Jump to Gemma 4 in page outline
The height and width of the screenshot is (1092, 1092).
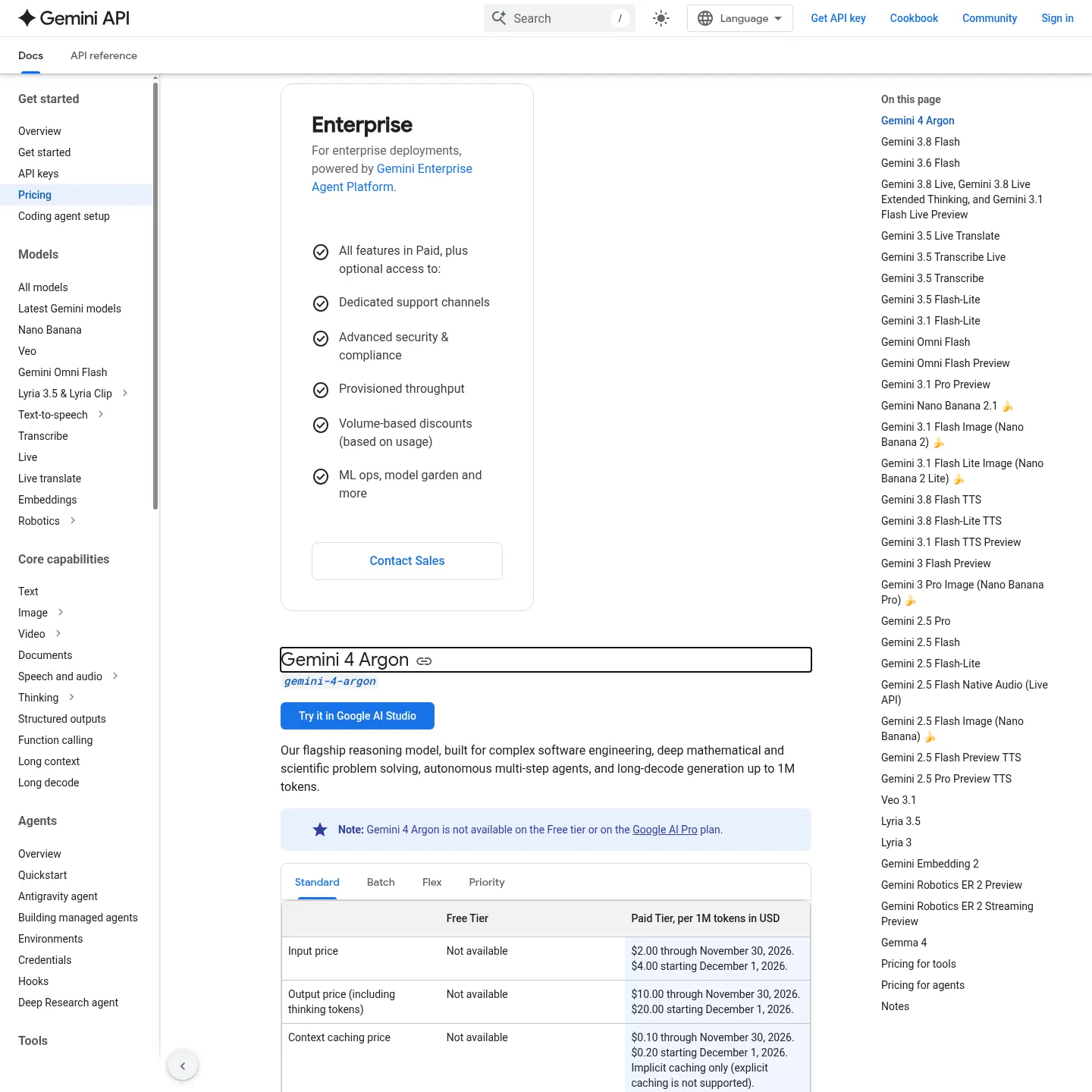[904, 943]
